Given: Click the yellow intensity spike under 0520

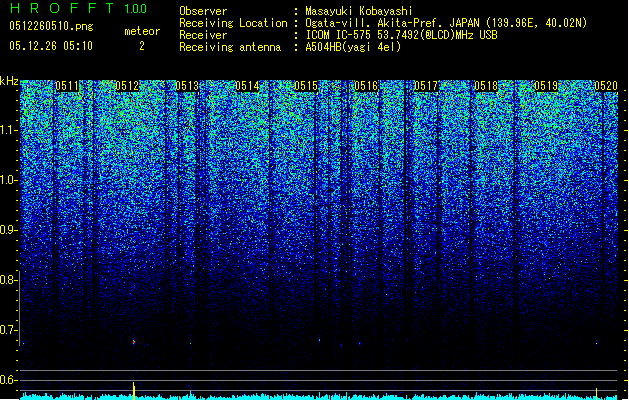Looking at the screenshot, I should tap(597, 394).
